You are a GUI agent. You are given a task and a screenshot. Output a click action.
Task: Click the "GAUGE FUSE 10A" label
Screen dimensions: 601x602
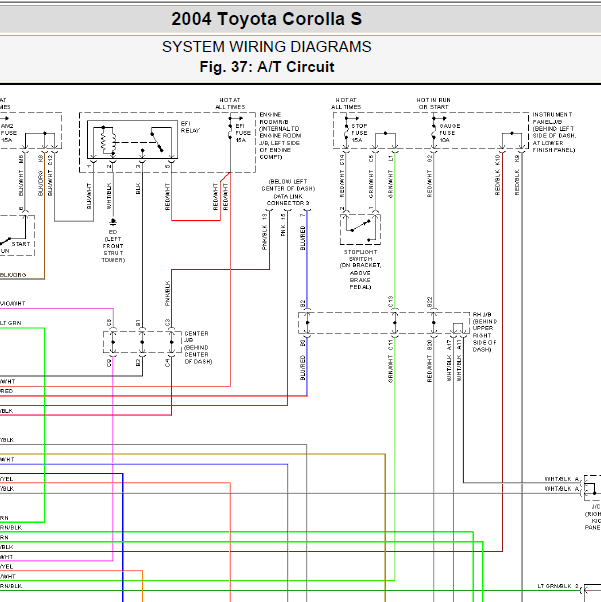449,133
